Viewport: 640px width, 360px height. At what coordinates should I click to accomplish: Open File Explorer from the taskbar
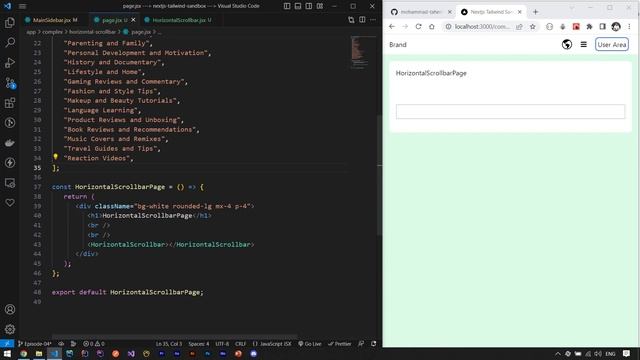coord(39,354)
